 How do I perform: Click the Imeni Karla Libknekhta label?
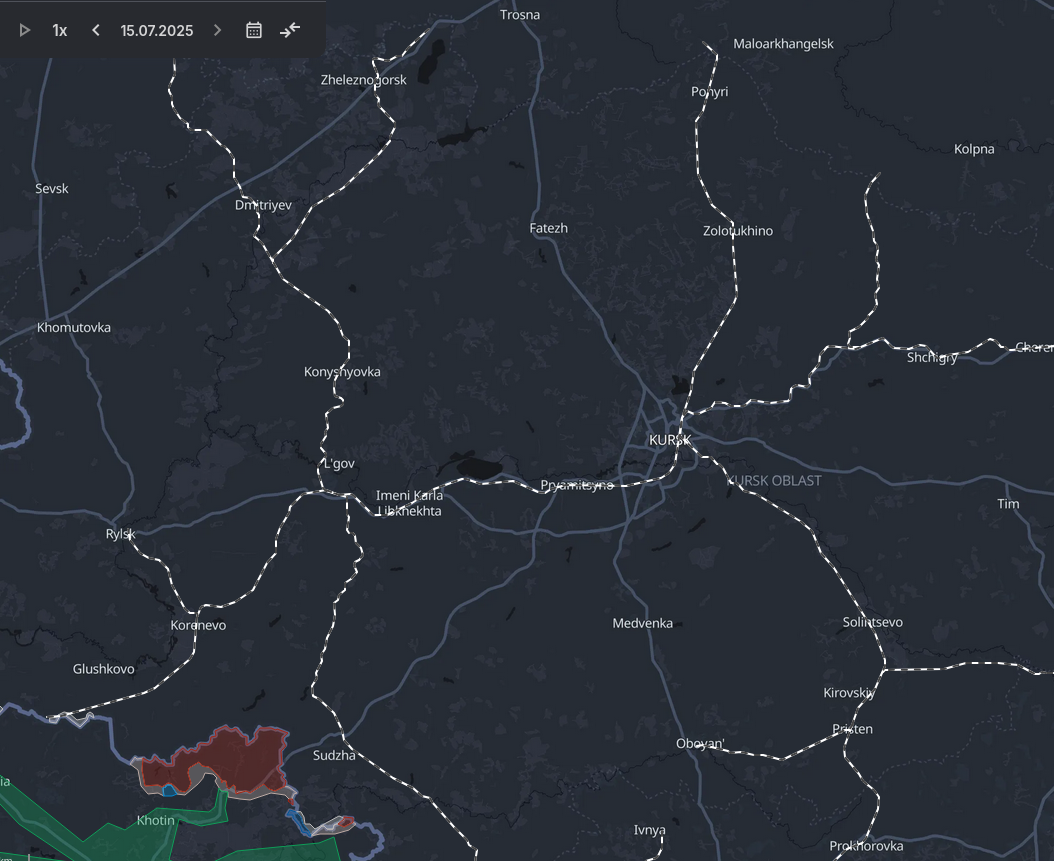click(x=409, y=503)
